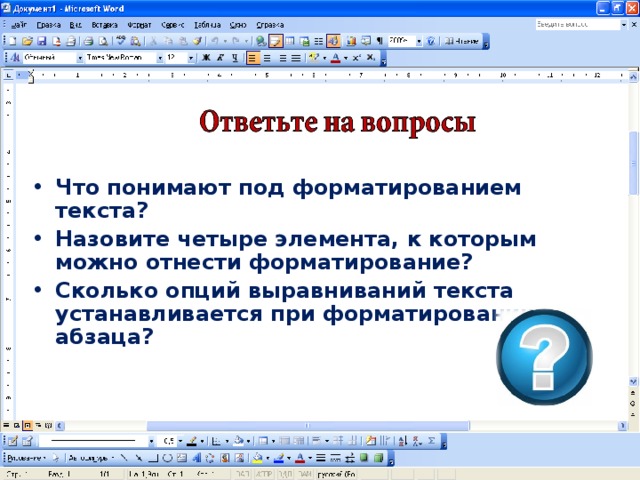Viewport: 640px width, 480px height.
Task: Select the Line drawing tool
Action: [124, 458]
